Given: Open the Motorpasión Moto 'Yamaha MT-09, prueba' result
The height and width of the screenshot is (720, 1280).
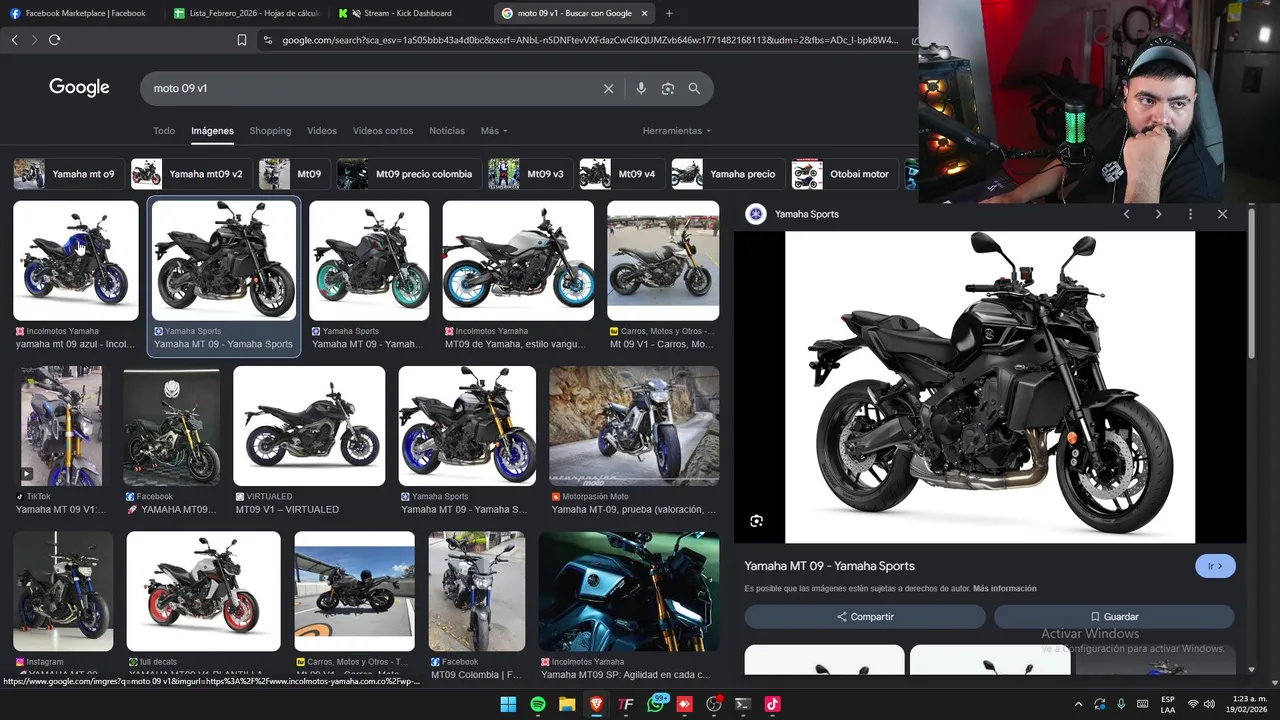Looking at the screenshot, I should tap(634, 426).
